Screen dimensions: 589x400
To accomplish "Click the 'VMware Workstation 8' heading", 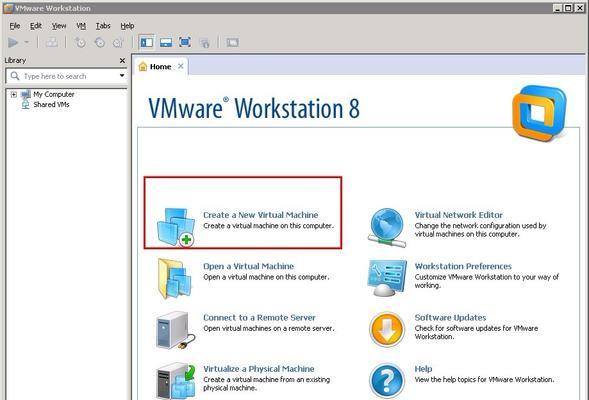I will (x=254, y=108).
